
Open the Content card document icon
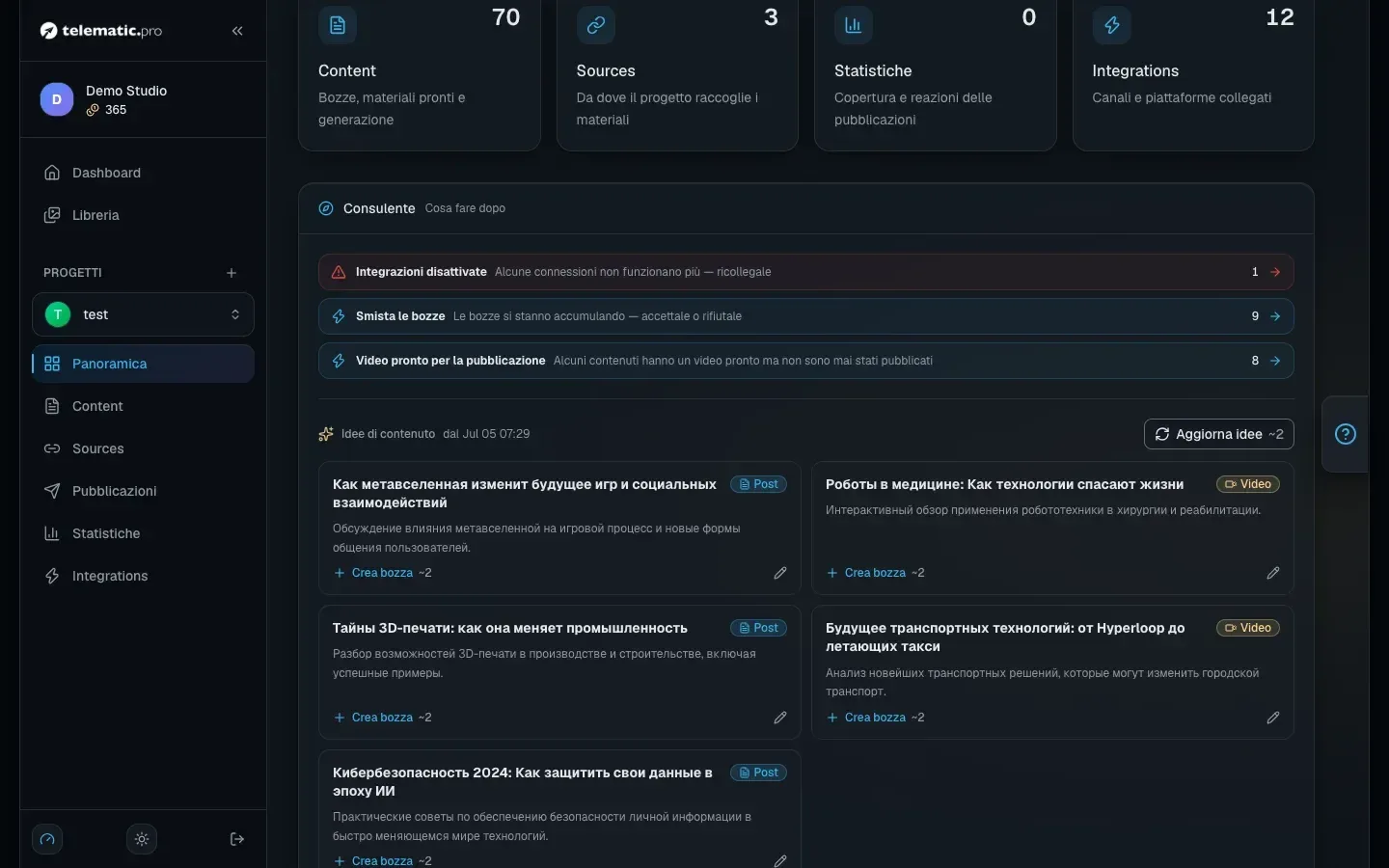click(x=338, y=25)
